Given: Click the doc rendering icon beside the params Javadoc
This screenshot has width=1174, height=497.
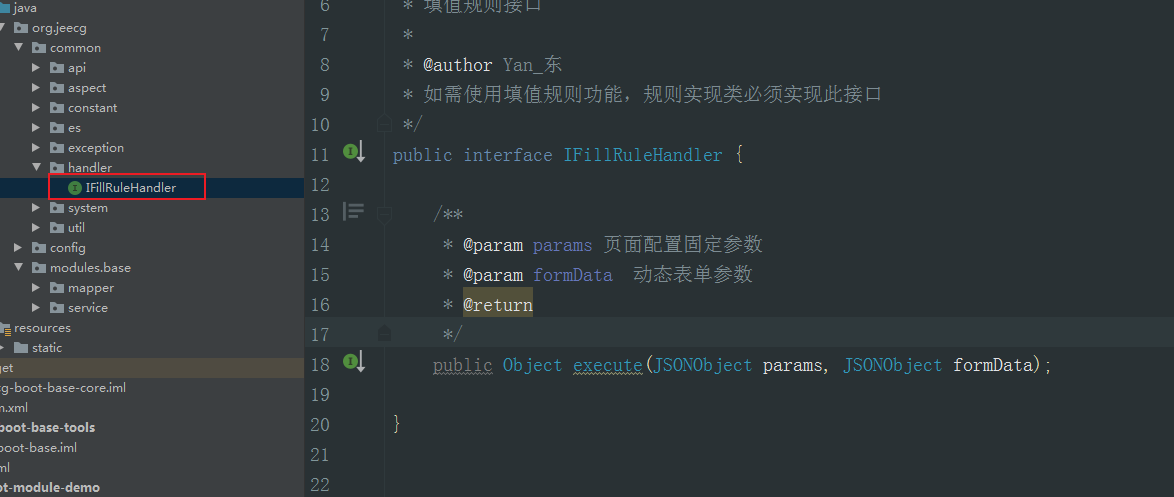Looking at the screenshot, I should (x=353, y=212).
